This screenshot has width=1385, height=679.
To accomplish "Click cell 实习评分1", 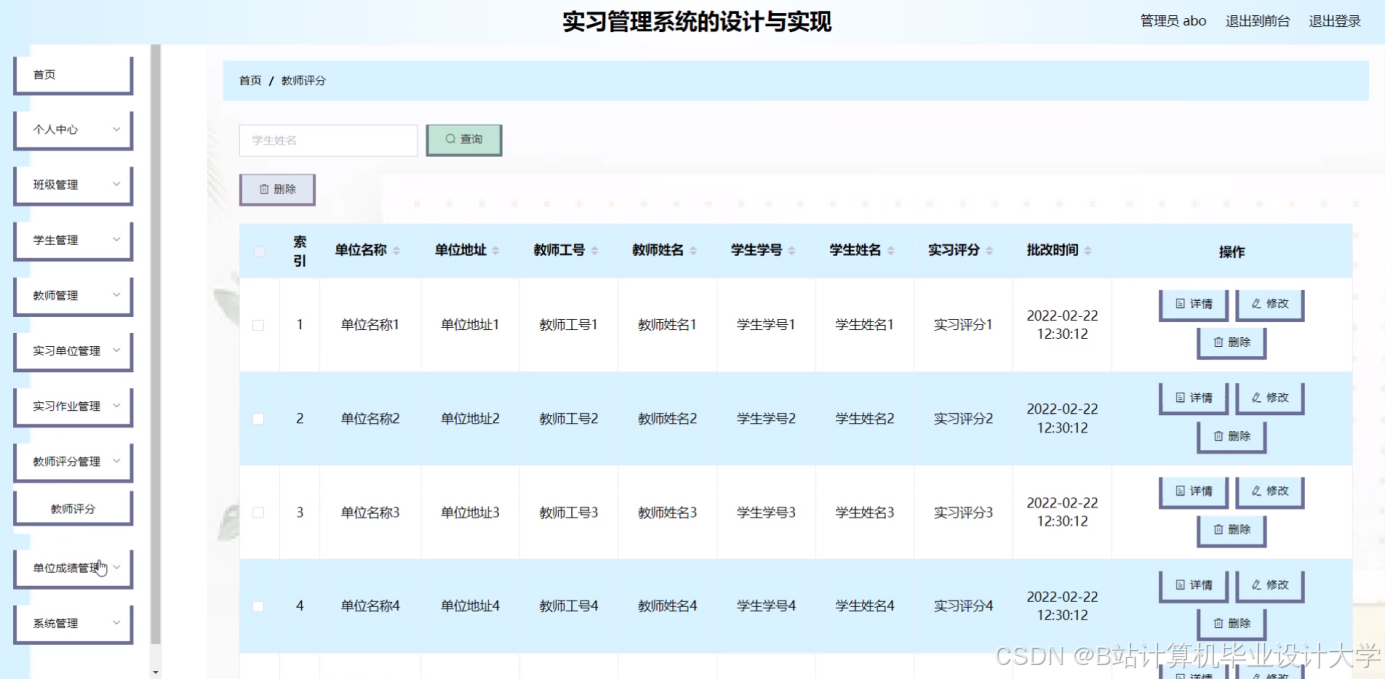I will click(963, 325).
